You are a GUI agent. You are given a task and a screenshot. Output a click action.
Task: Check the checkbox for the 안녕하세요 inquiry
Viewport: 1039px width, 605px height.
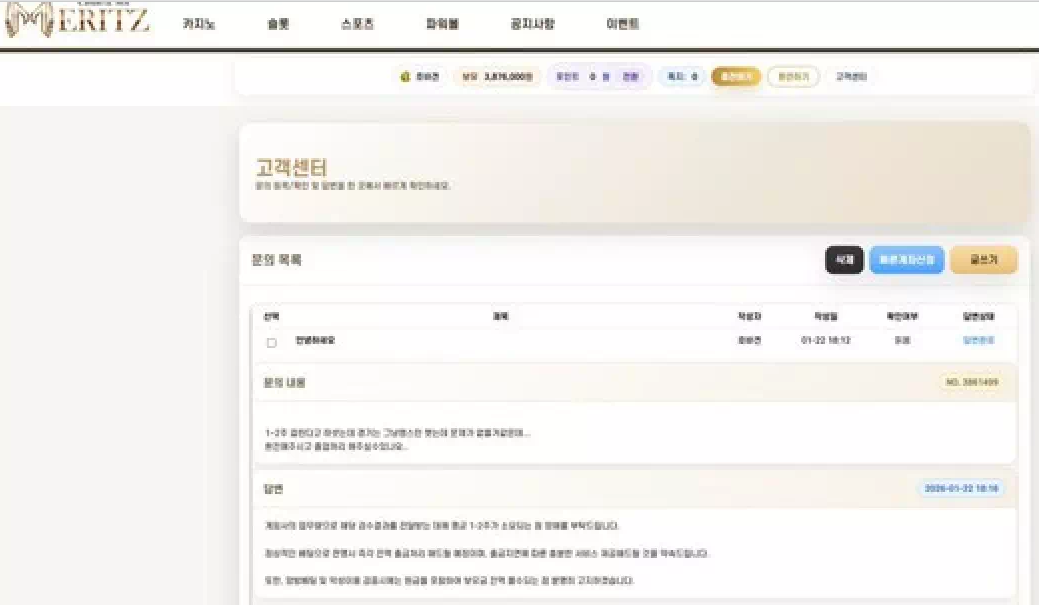tap(271, 342)
